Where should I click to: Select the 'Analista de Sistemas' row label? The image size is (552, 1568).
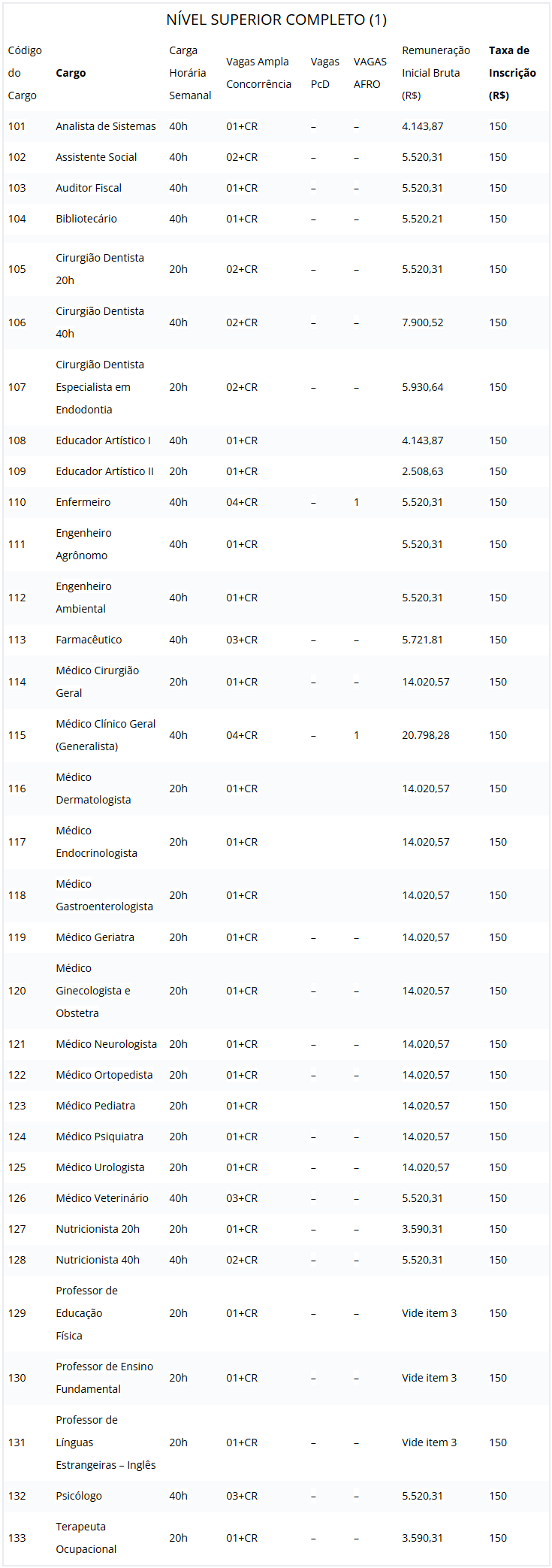pyautogui.click(x=106, y=126)
